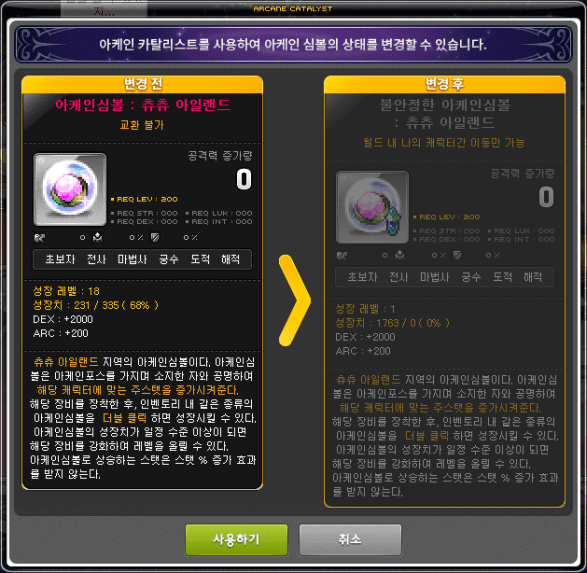Viewport: 587px width, 573px height.
Task: Click the 사용하기 green button
Action: (237, 539)
